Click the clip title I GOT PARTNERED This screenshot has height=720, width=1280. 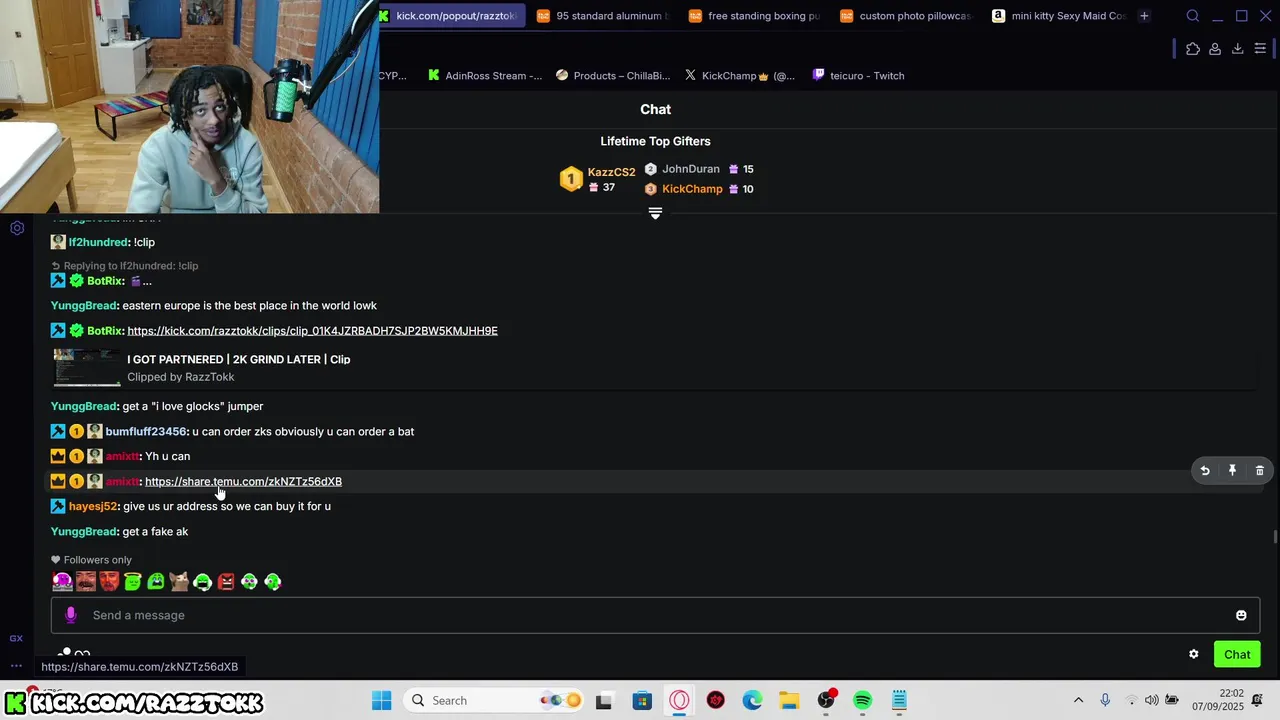coord(238,359)
